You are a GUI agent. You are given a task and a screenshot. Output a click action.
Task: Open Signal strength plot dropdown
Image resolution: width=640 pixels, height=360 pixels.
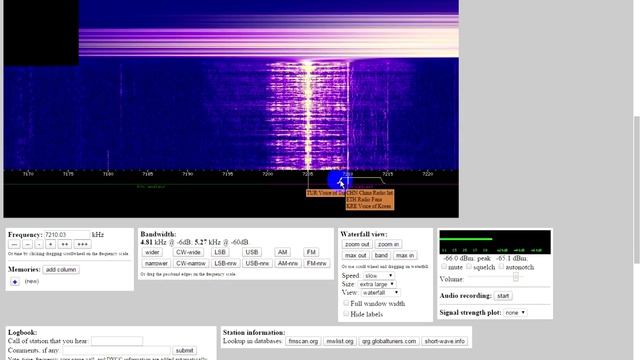515,313
